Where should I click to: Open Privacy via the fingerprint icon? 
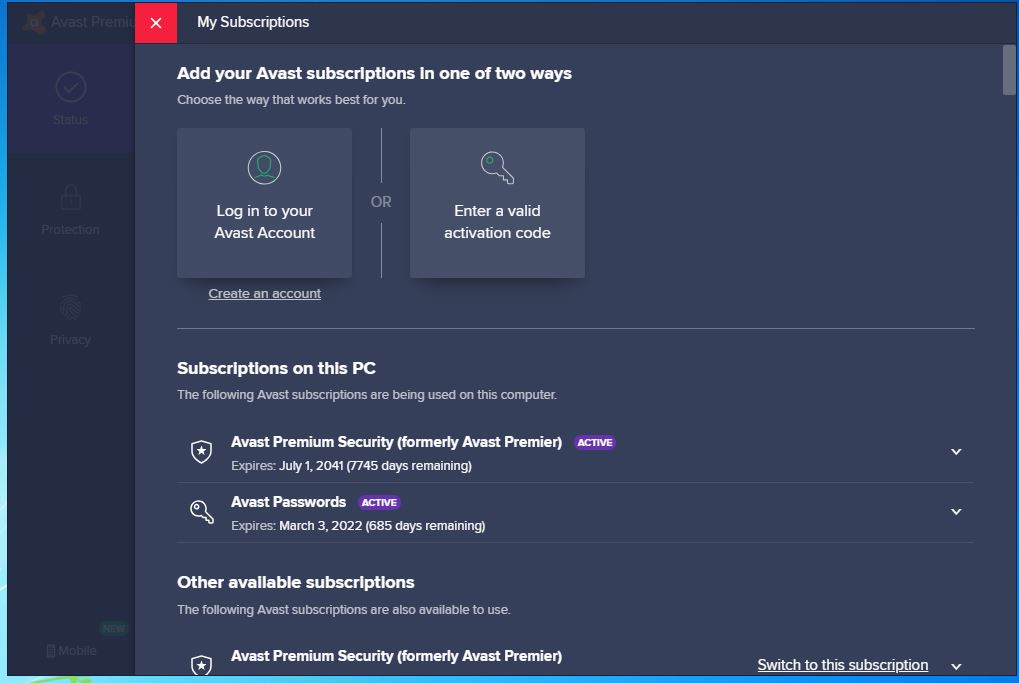click(70, 307)
